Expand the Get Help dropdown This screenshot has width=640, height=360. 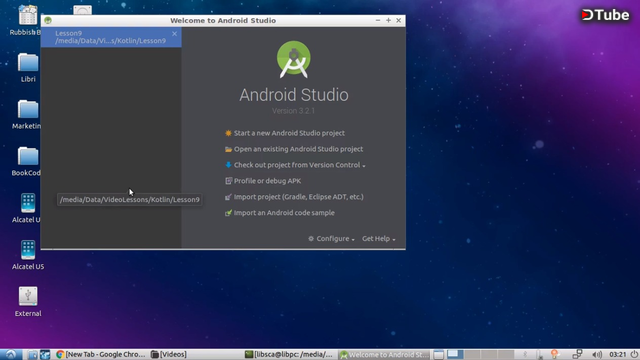tap(379, 239)
